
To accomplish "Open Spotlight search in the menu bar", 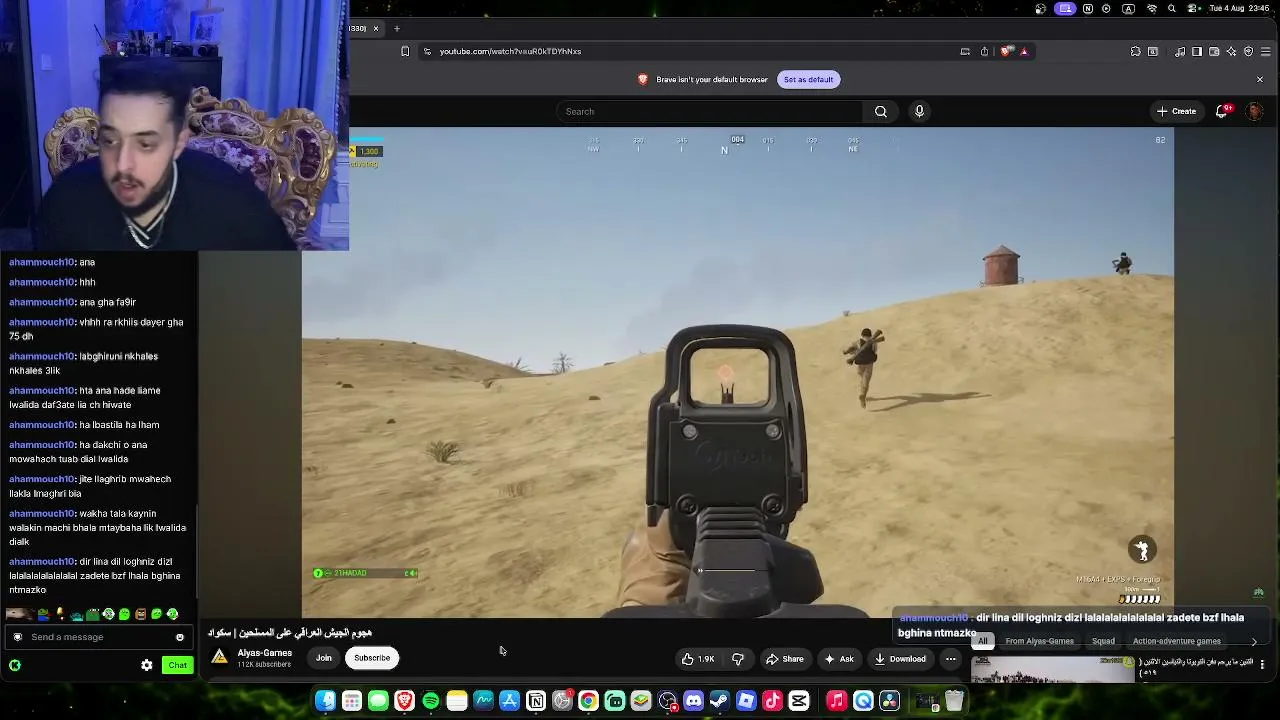I will coord(1172,9).
